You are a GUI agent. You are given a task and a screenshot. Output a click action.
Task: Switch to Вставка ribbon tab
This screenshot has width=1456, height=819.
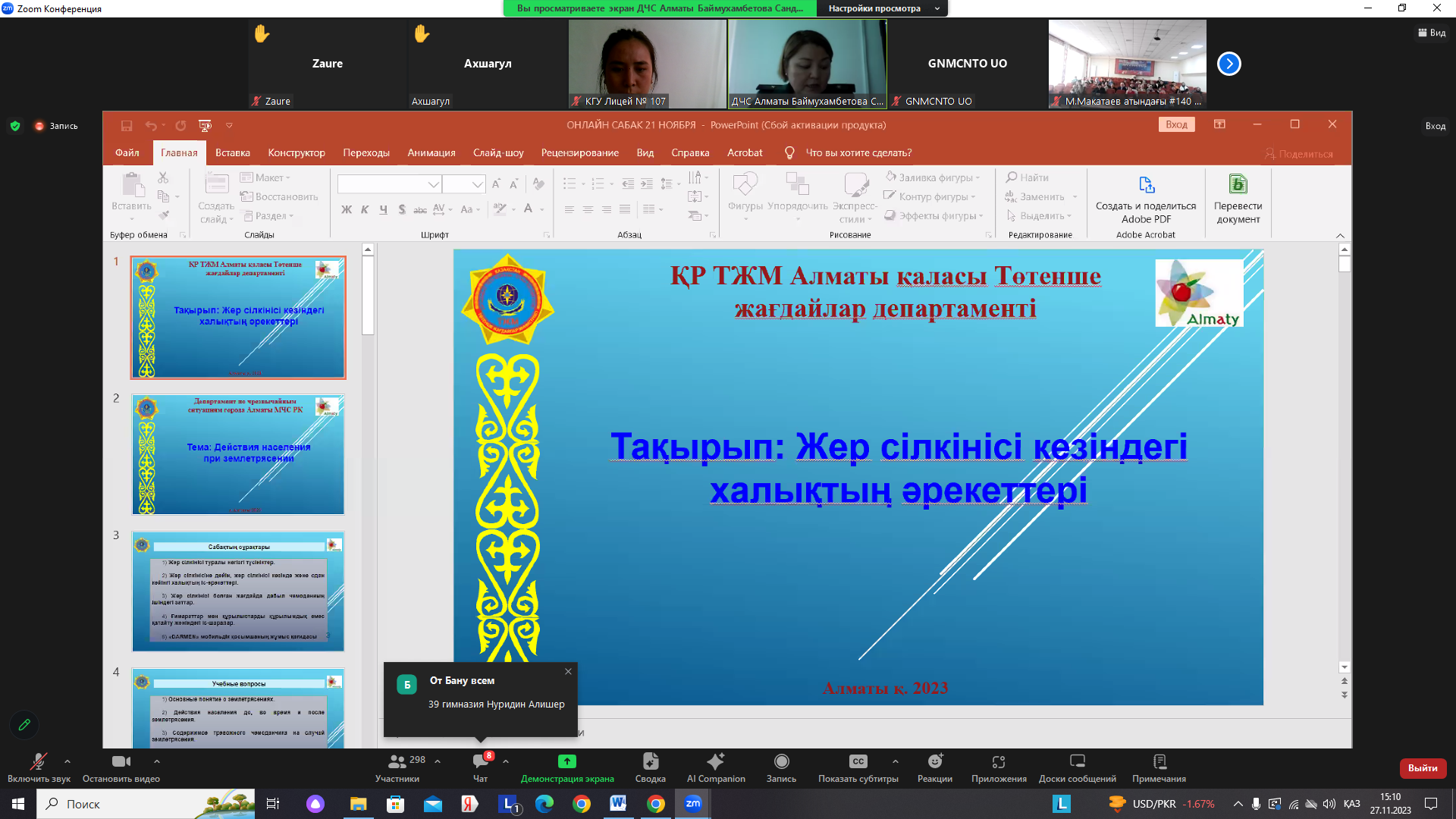pyautogui.click(x=233, y=152)
